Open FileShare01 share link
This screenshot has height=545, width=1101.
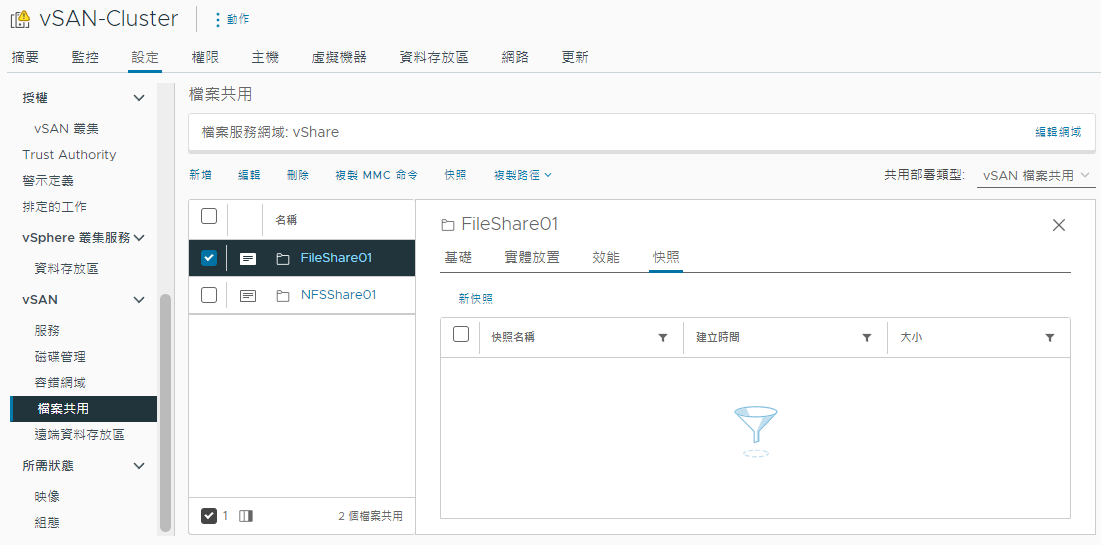336,258
